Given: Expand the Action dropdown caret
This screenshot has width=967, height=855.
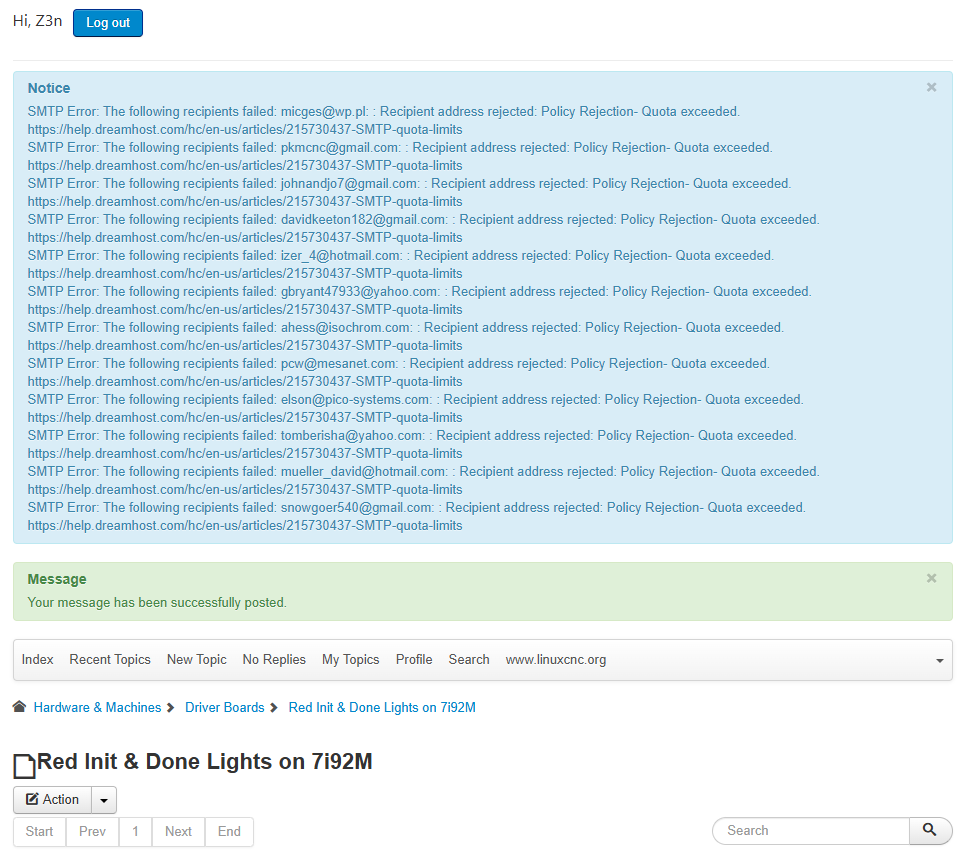Looking at the screenshot, I should [x=104, y=800].
